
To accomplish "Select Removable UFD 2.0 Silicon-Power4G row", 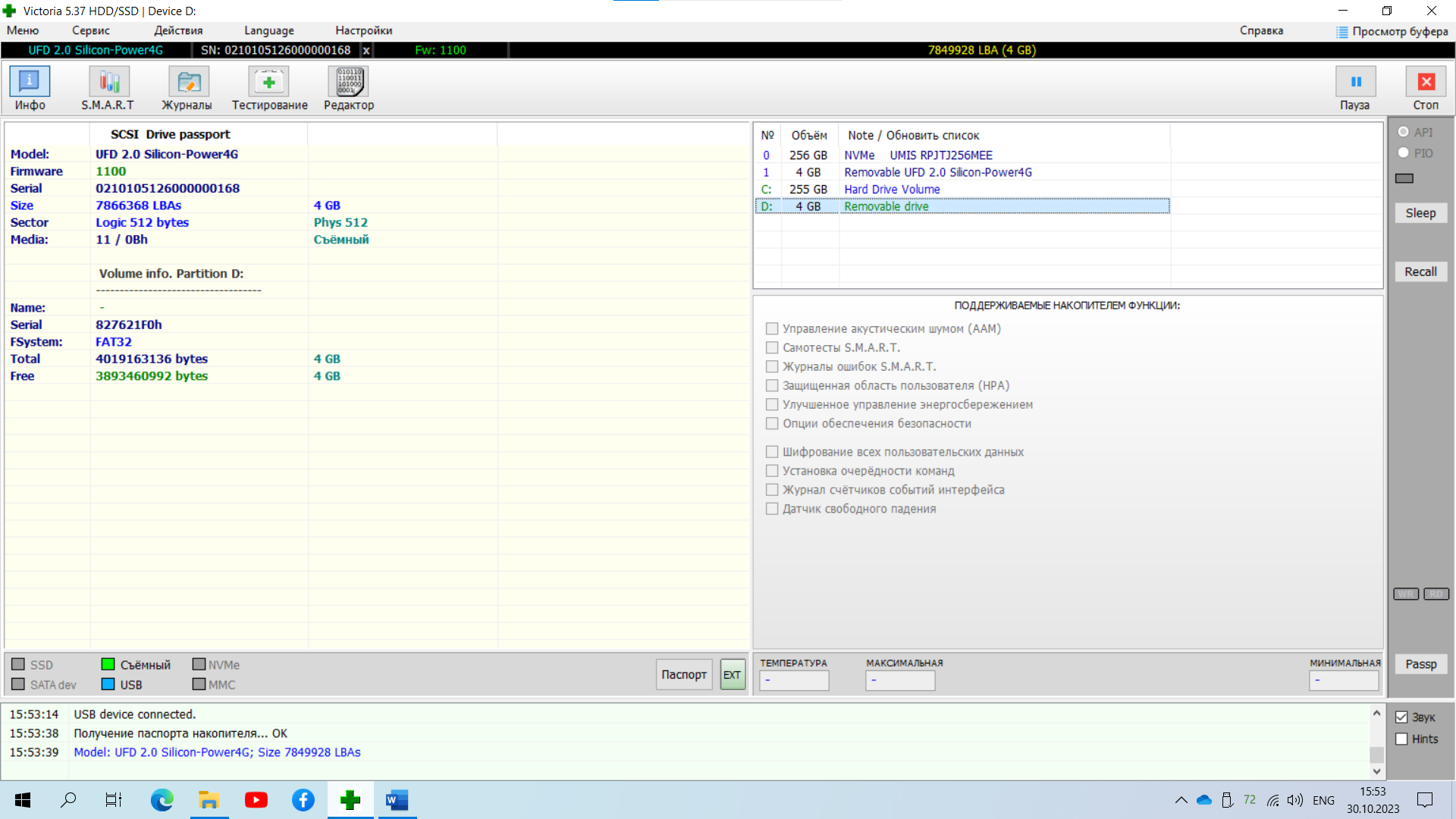I will tap(962, 172).
